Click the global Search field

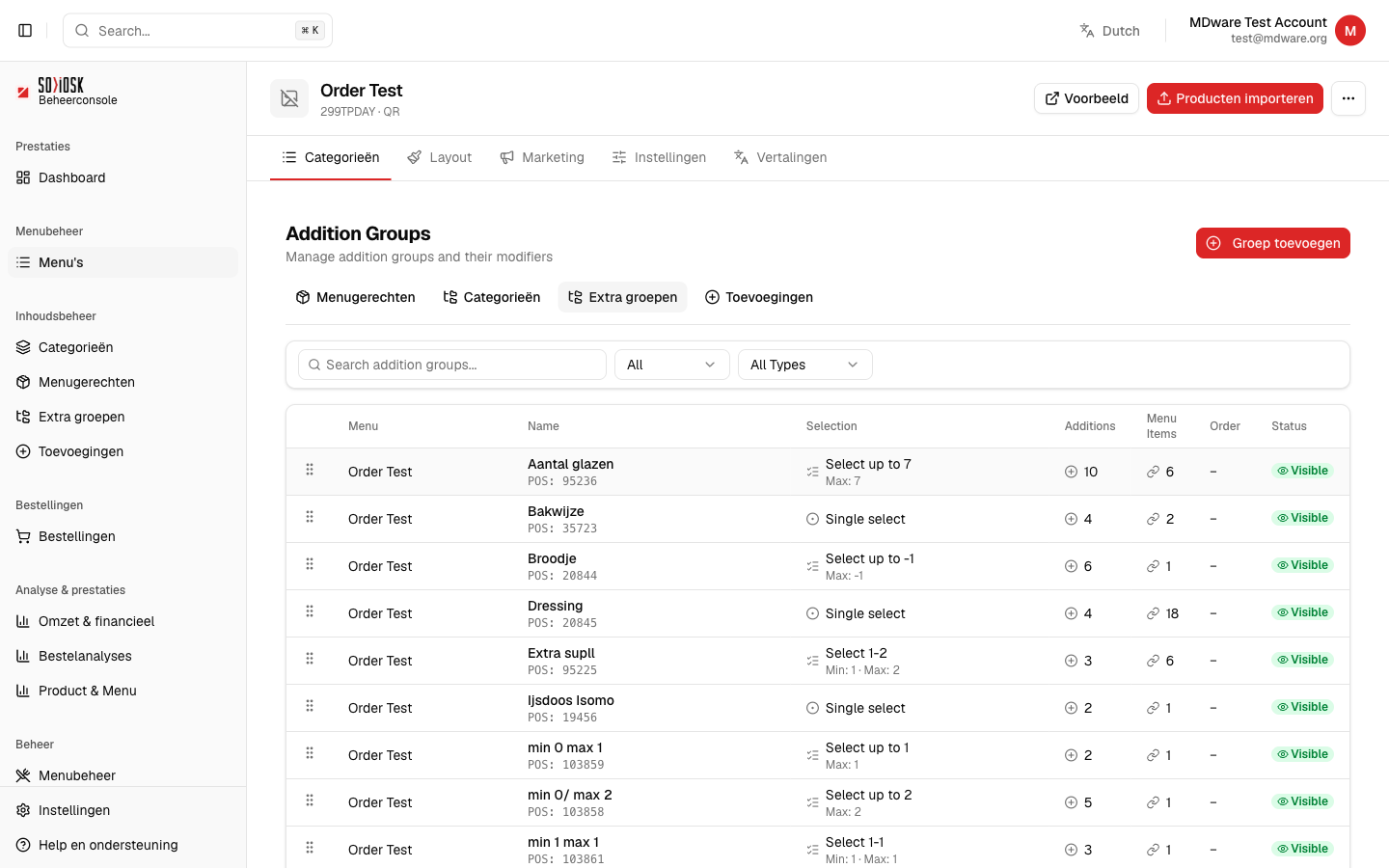(x=198, y=31)
